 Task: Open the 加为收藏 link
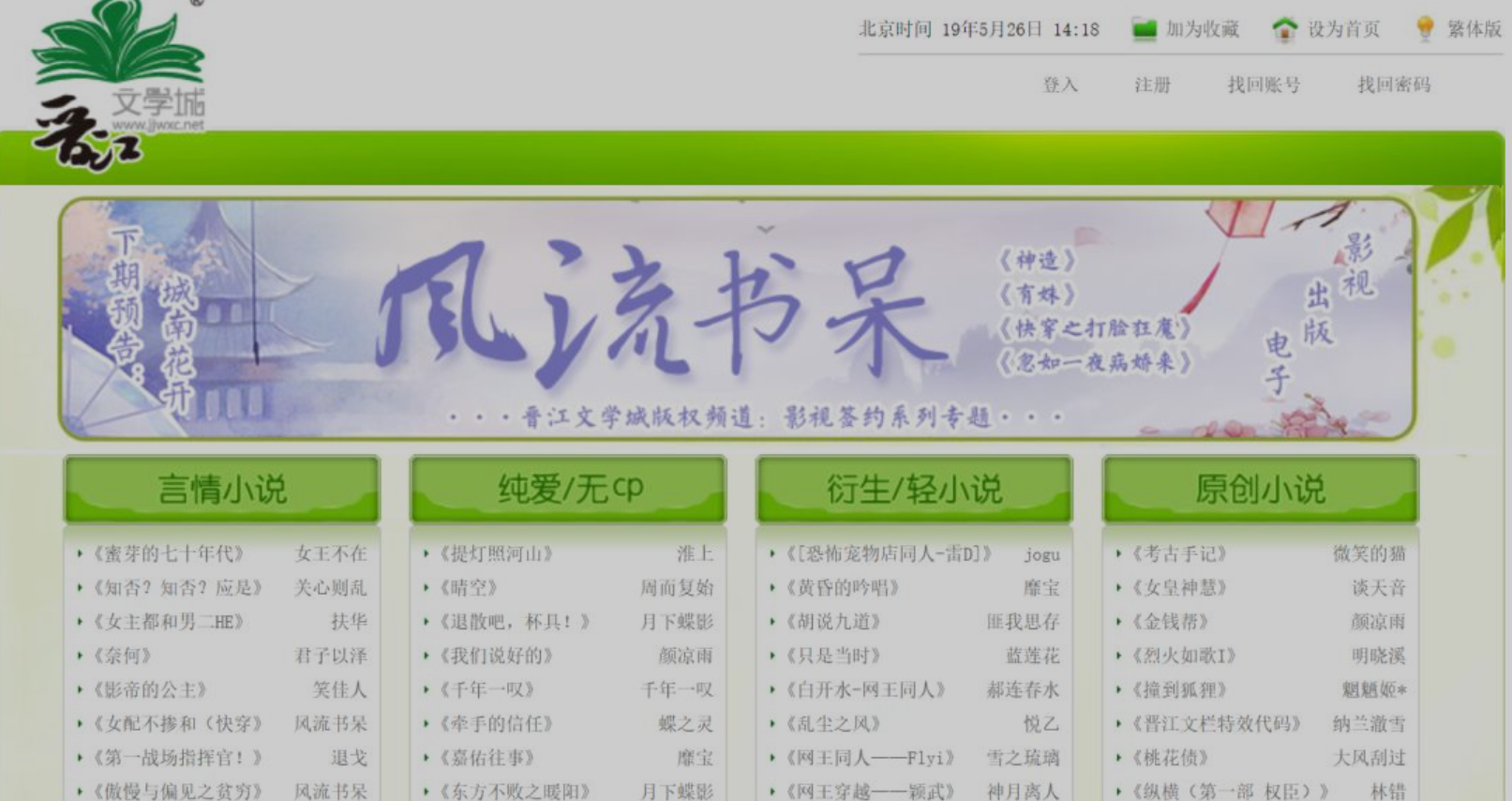click(1203, 30)
